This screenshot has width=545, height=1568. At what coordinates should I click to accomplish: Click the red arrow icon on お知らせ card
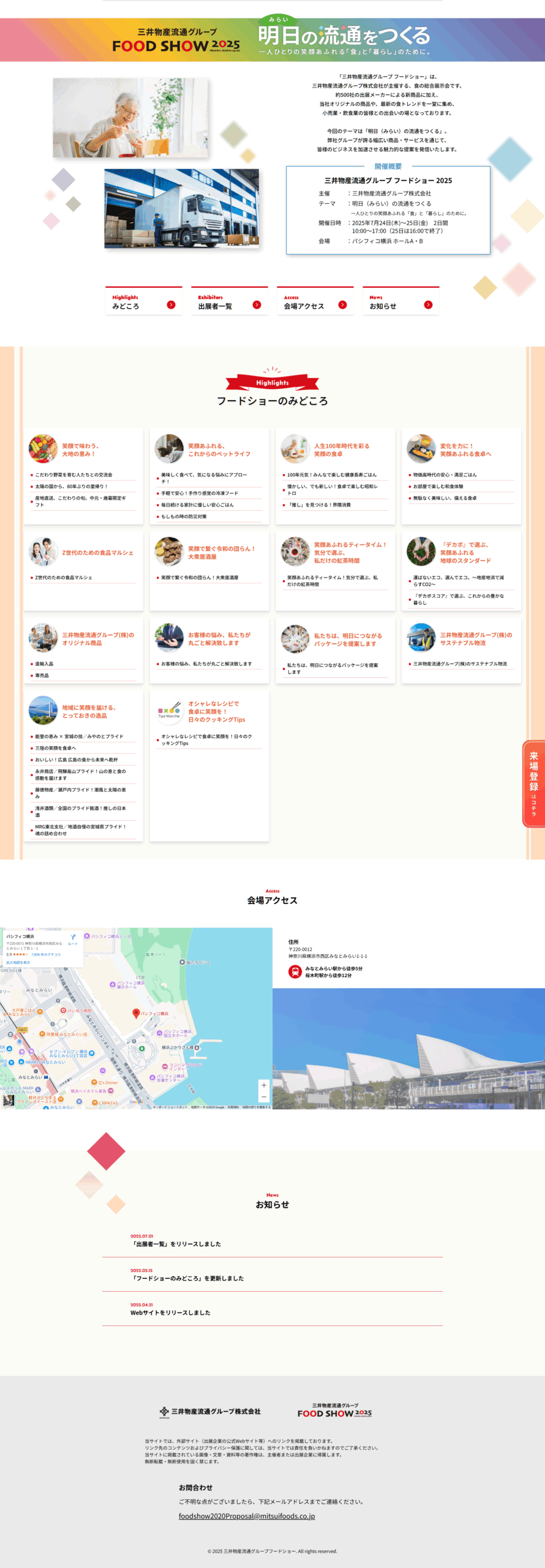pos(428,304)
